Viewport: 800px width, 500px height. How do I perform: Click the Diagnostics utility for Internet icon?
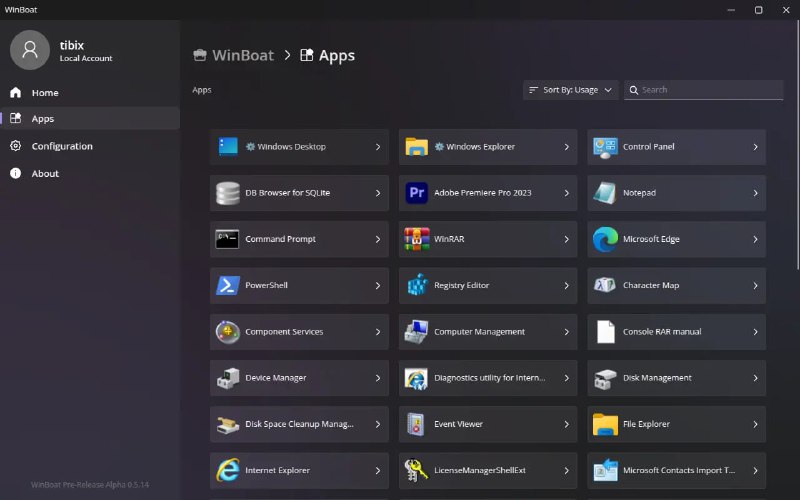416,378
